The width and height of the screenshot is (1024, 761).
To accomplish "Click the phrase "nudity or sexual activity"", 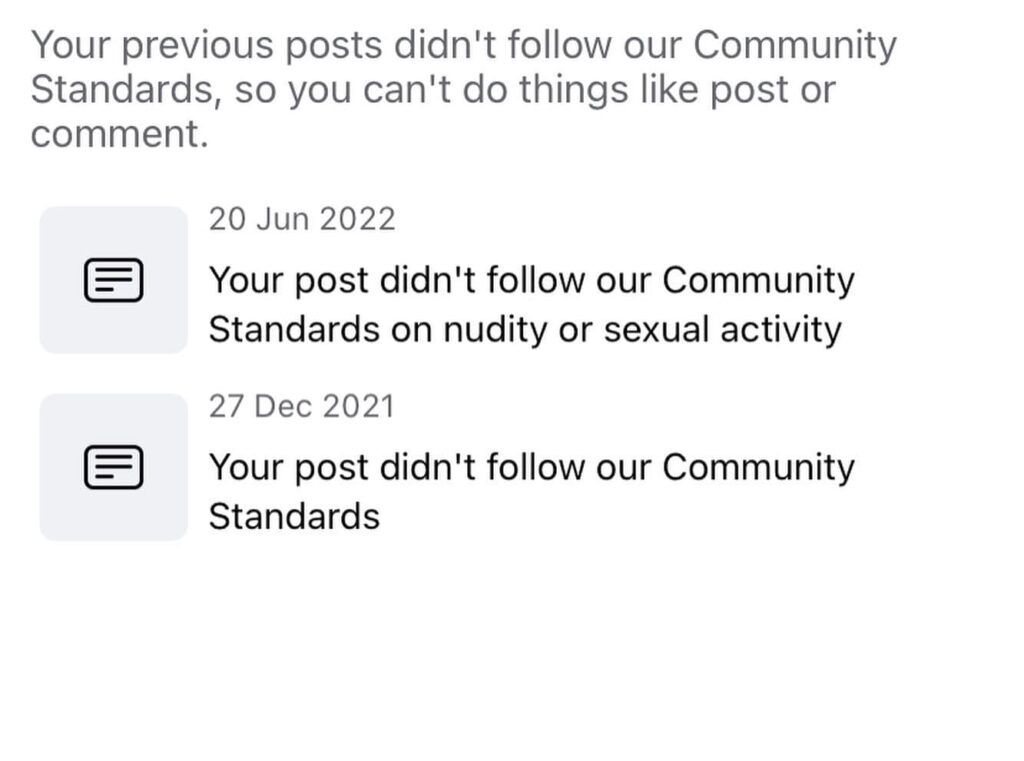I will tap(643, 329).
